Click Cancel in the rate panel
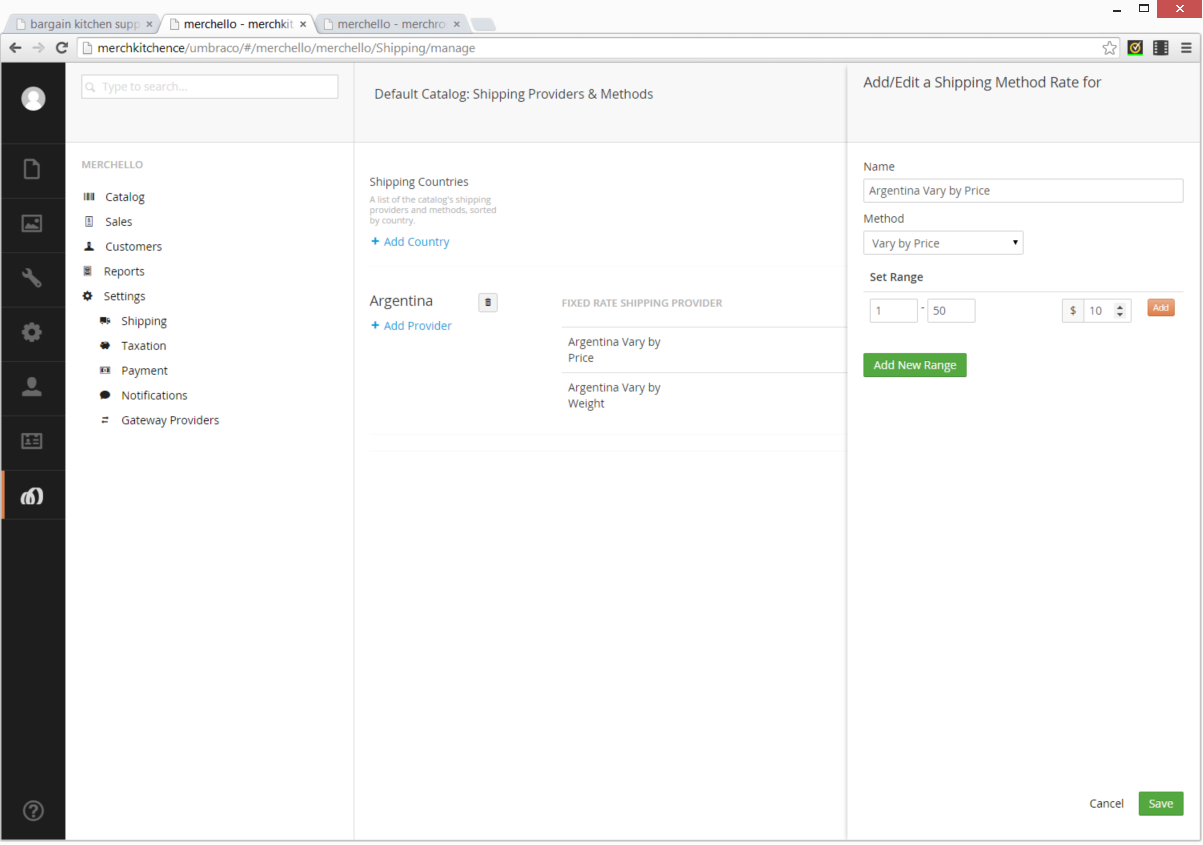Screen dimensions: 1203x845 1107,804
